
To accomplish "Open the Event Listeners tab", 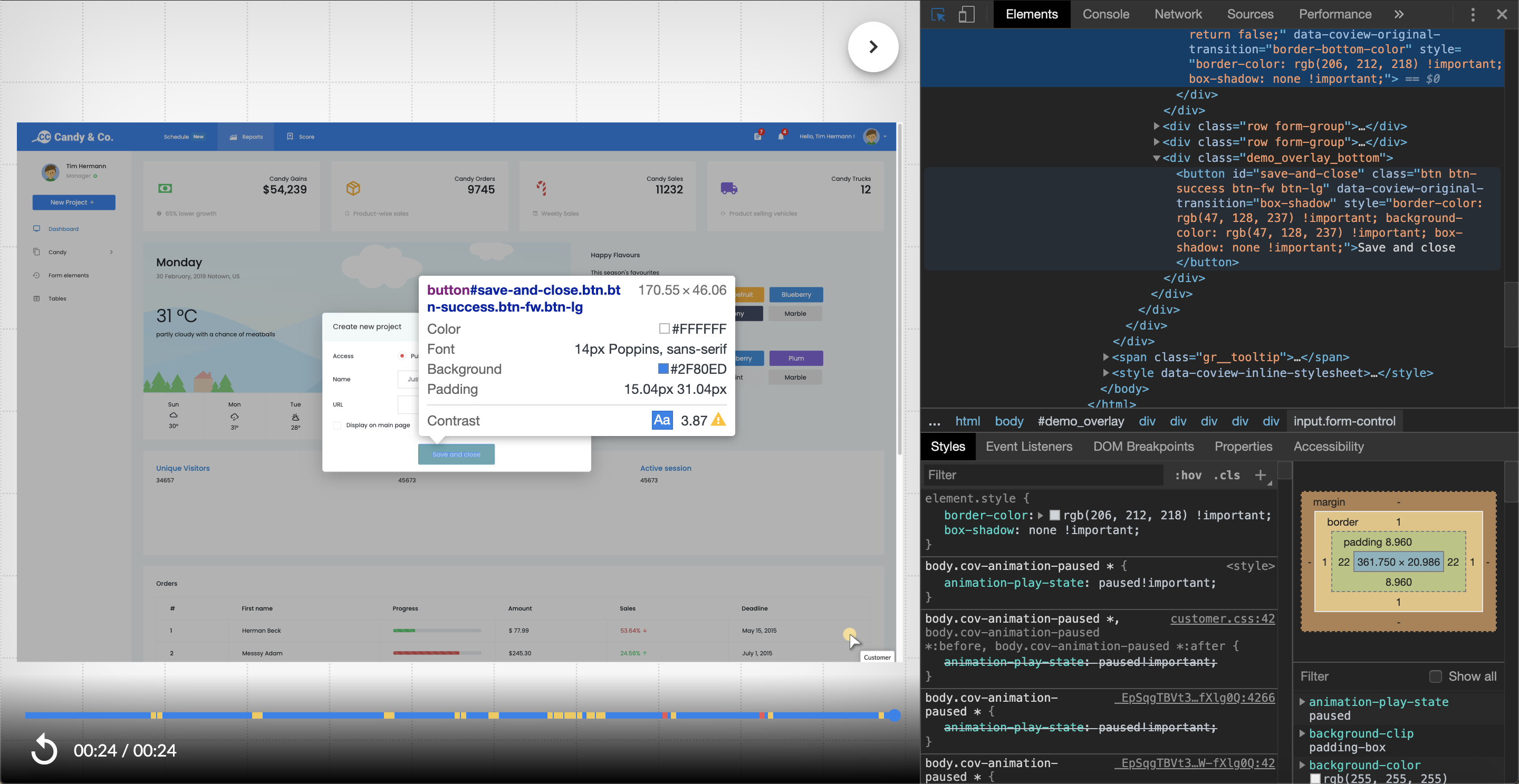I will click(x=1028, y=446).
